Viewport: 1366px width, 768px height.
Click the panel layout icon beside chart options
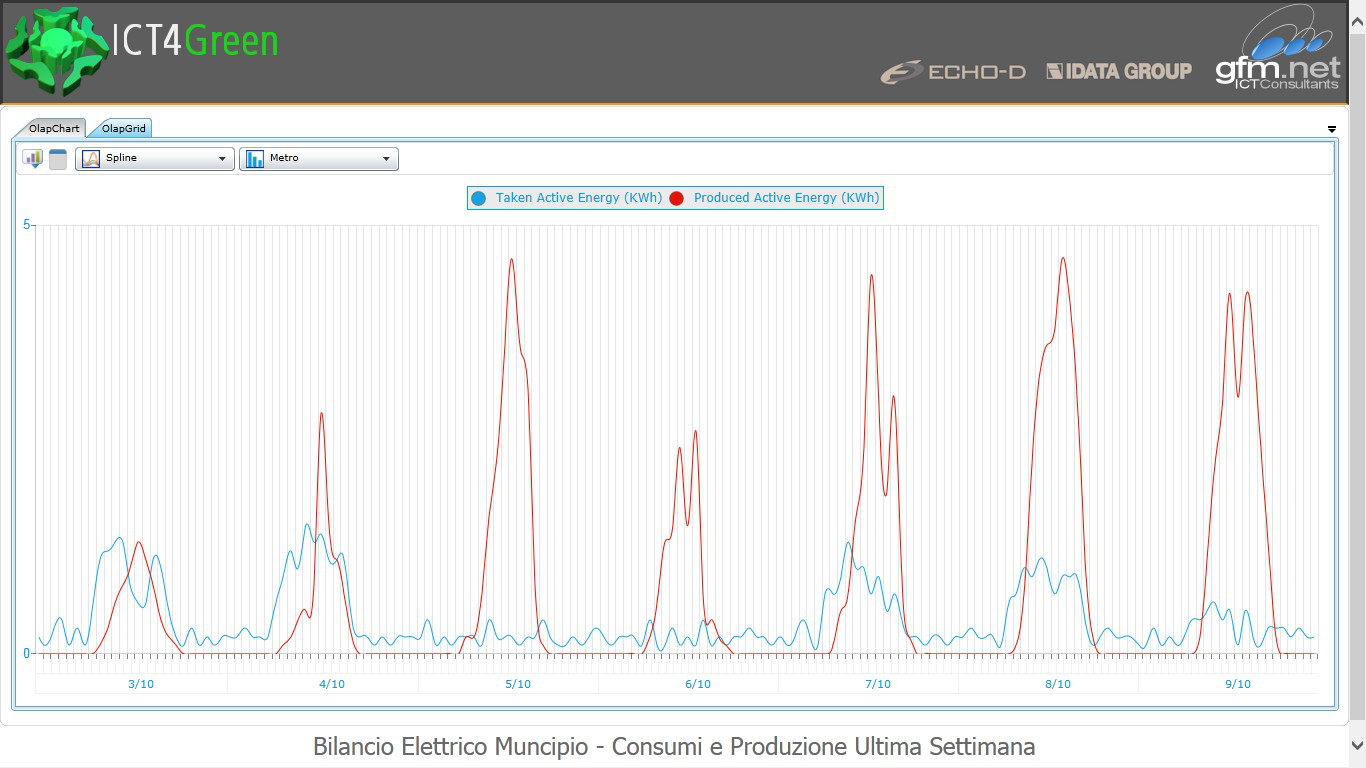(58, 159)
